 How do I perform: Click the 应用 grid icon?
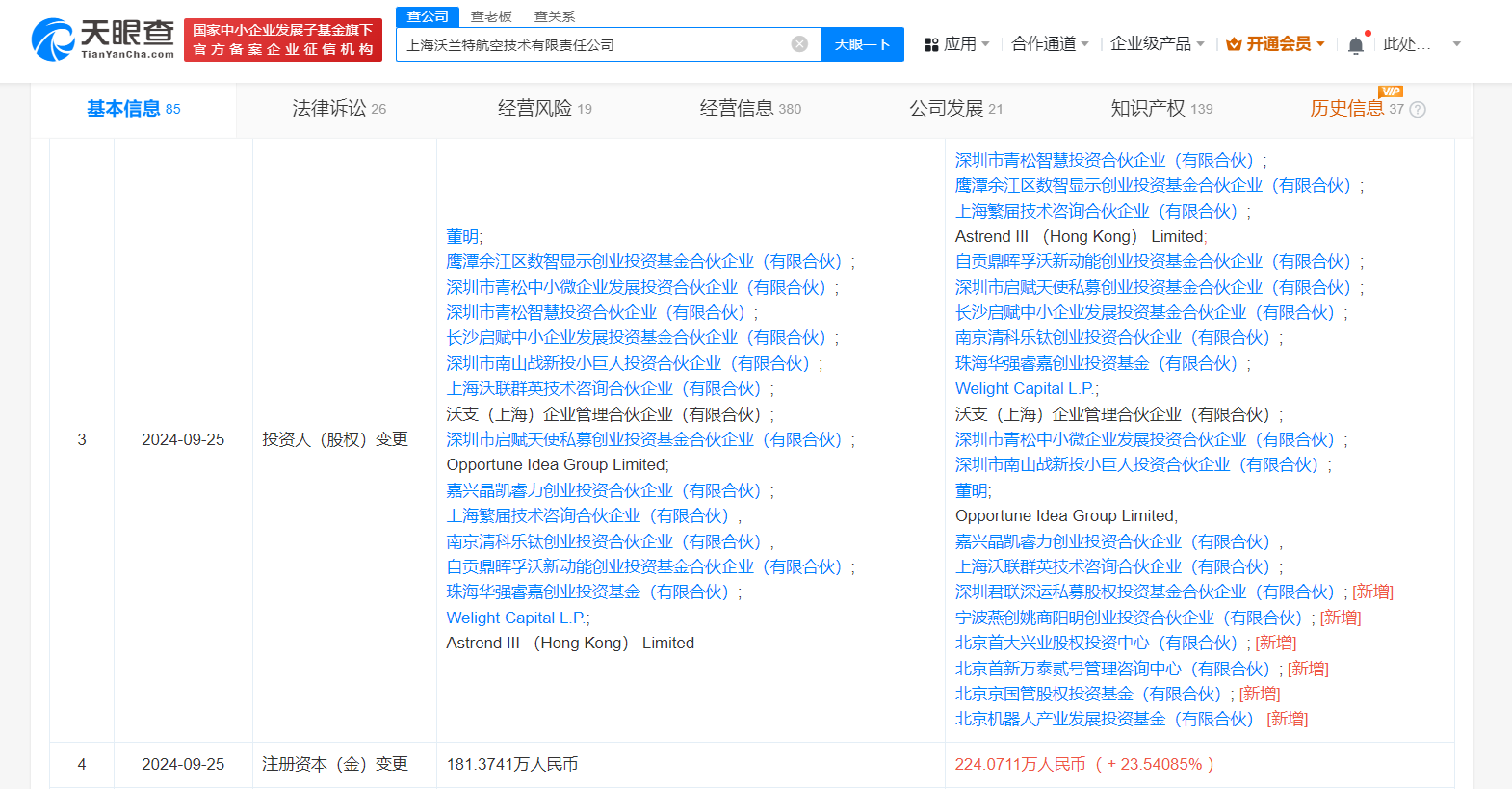[x=931, y=44]
